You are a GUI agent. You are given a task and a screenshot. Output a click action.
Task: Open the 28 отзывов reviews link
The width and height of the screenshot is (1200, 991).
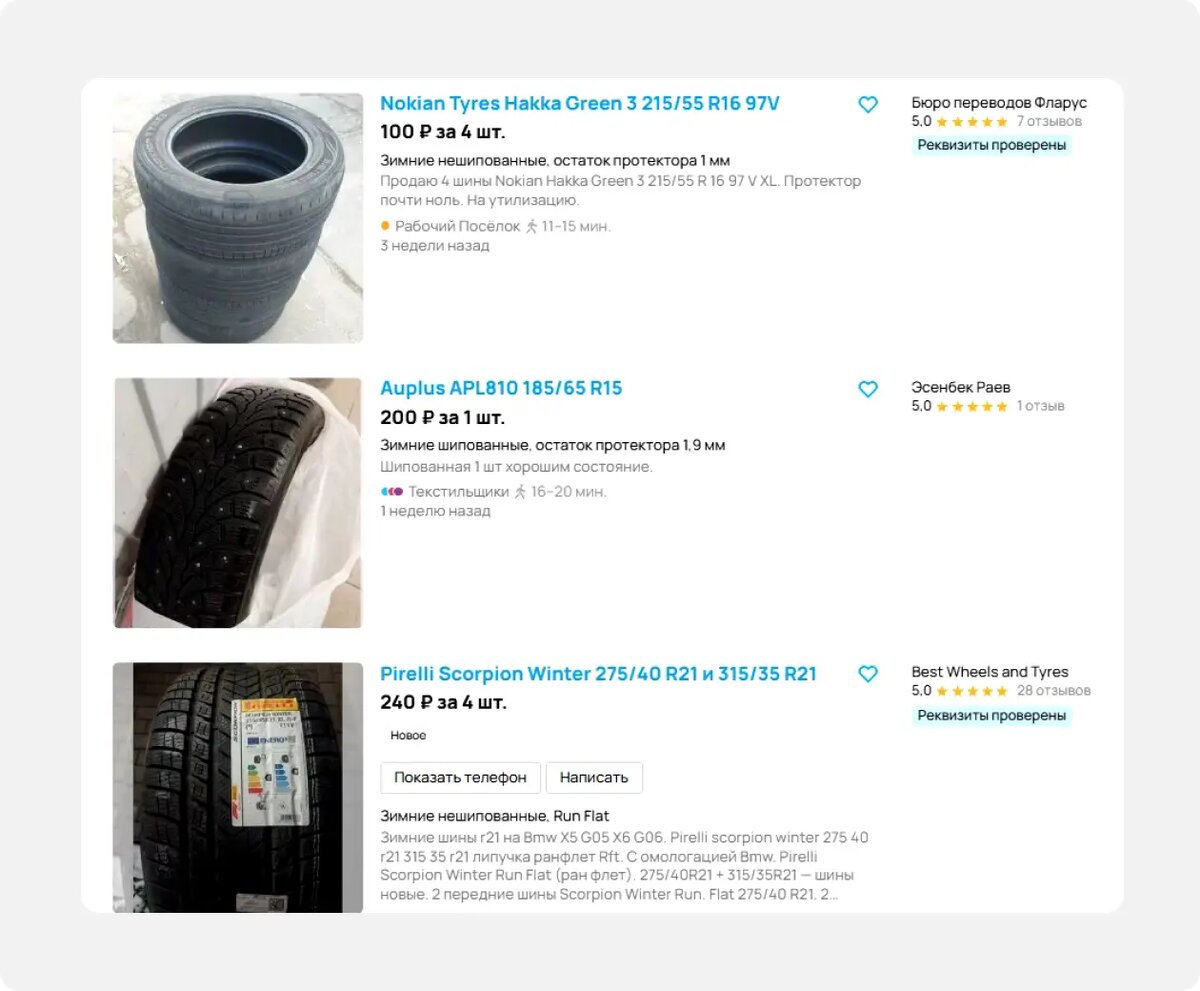(x=1054, y=691)
